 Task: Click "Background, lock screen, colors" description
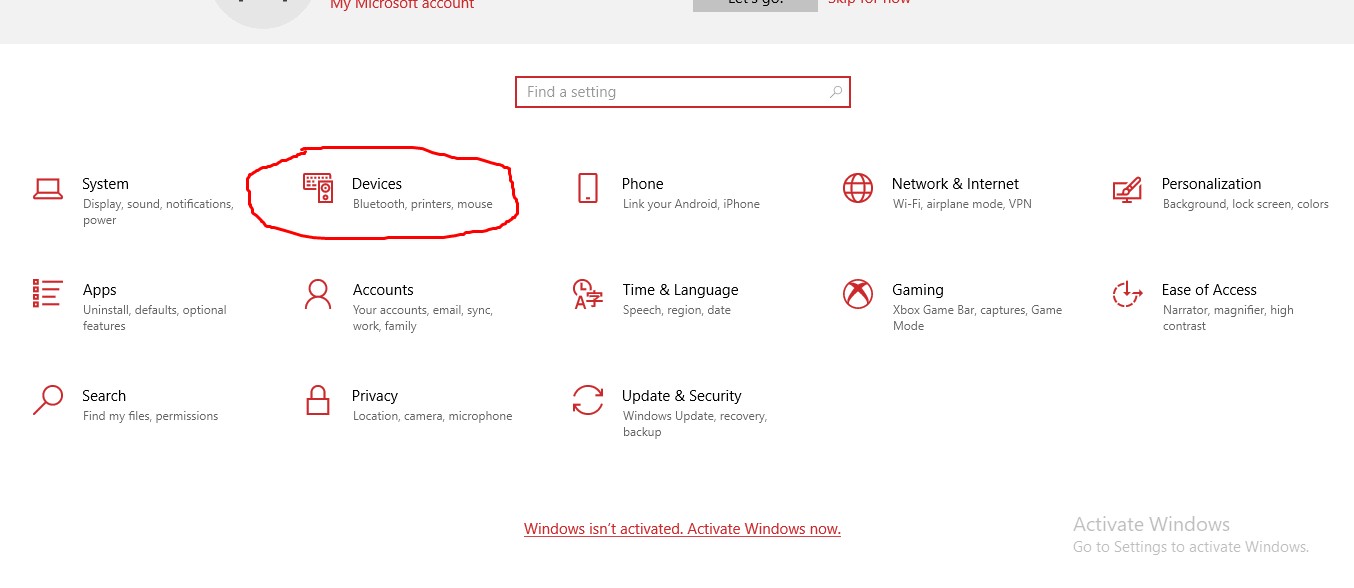tap(1246, 204)
